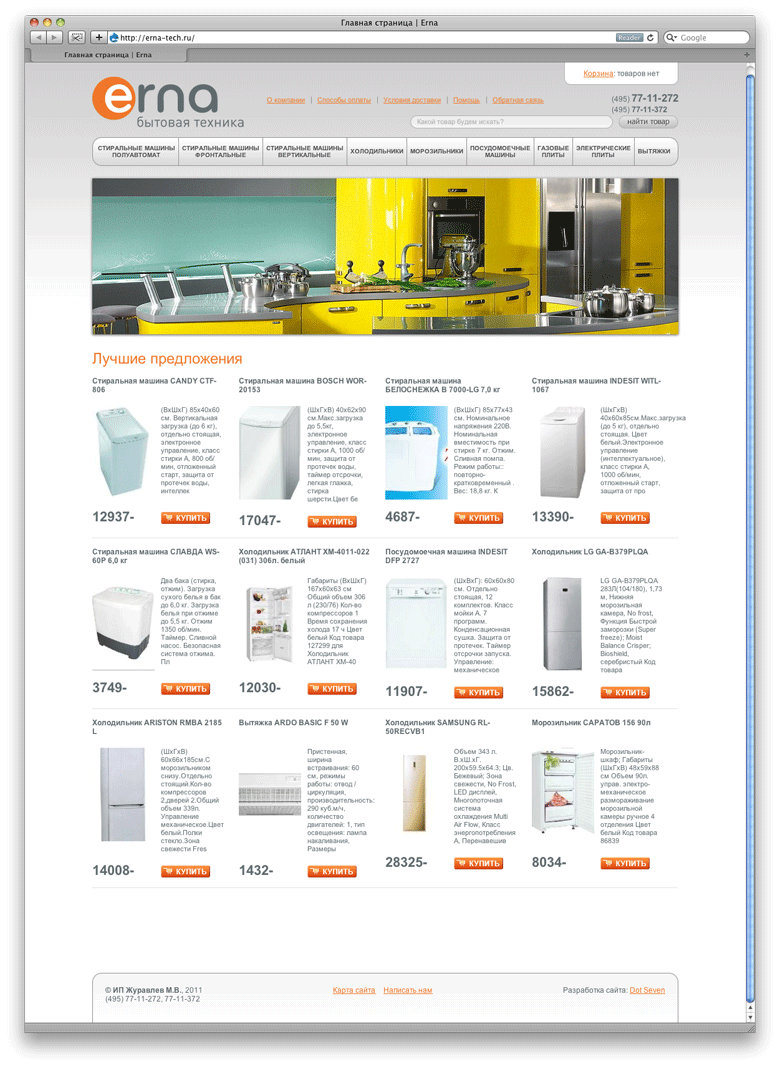This screenshot has height=1067, width=780.
Task: Reload the page with the refresh icon
Action: (651, 37)
